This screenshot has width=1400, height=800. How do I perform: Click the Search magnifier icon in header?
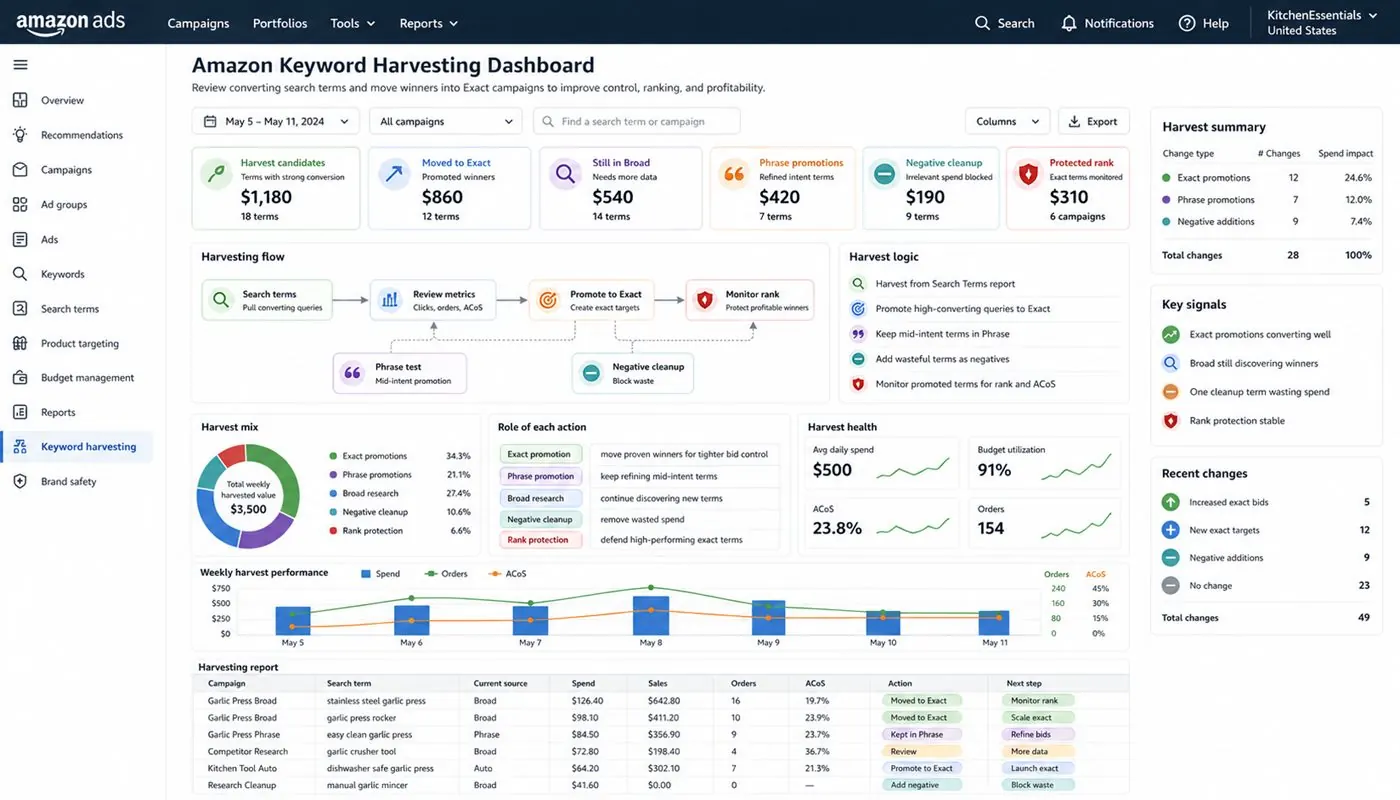click(982, 23)
